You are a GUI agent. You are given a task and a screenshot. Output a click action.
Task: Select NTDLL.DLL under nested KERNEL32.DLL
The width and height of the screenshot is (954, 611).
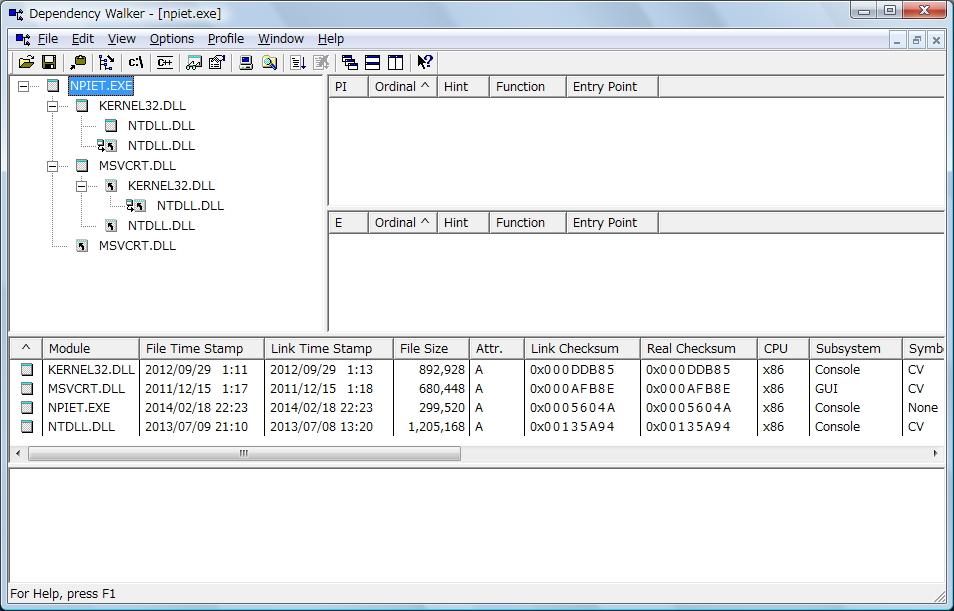190,206
